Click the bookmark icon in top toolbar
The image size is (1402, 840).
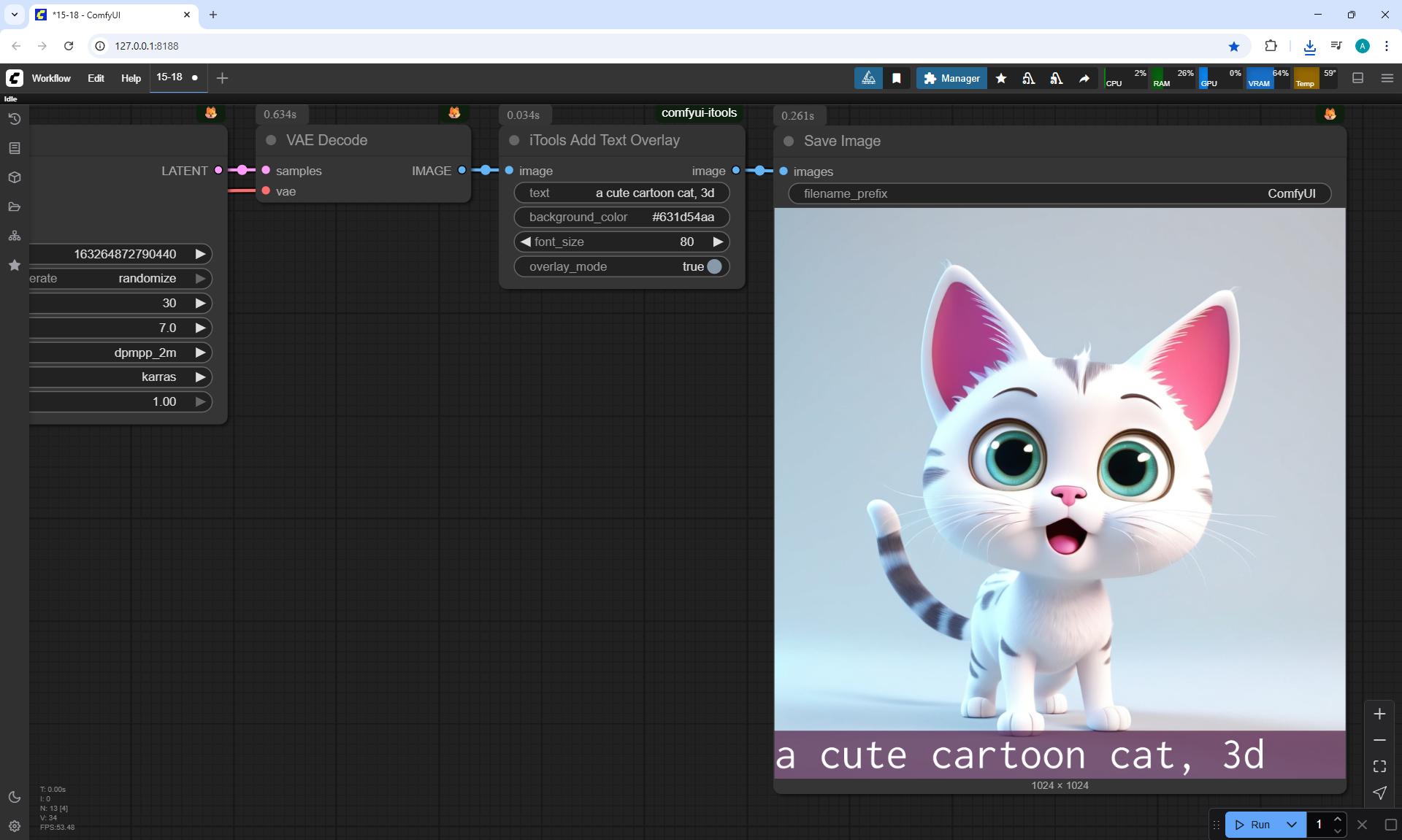pyautogui.click(x=896, y=78)
